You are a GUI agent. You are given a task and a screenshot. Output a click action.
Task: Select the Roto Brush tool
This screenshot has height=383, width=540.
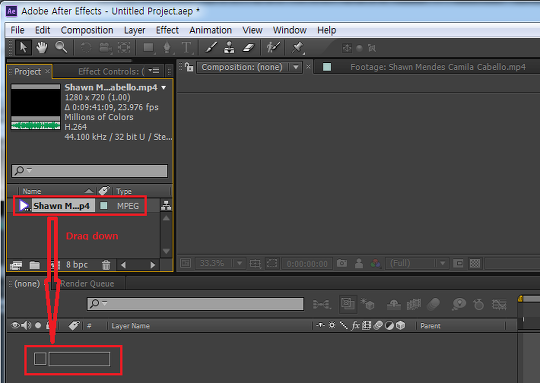273,48
